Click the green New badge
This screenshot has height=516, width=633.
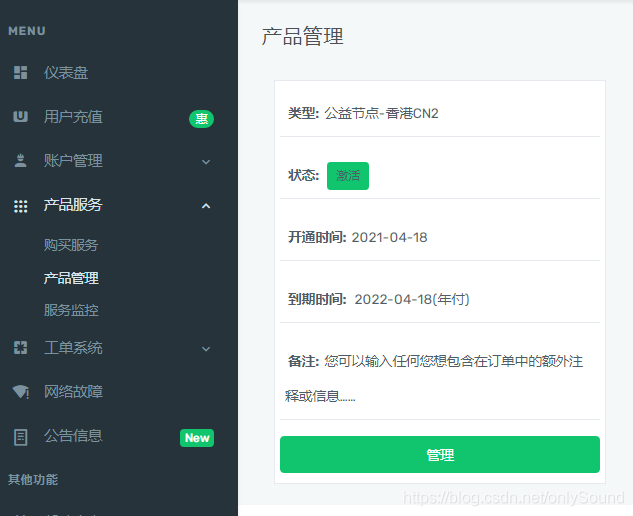click(196, 438)
